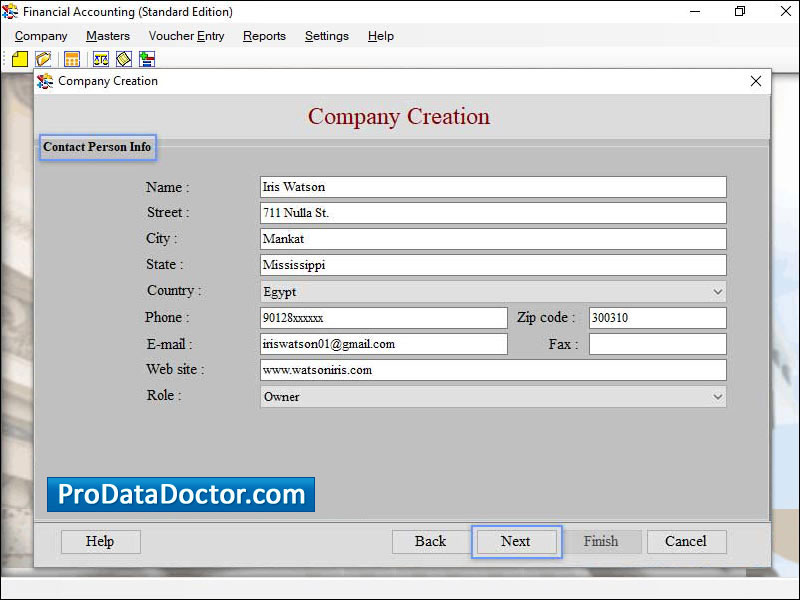
Task: Select the E-mail field showing iriswatson01@gmail.com
Action: pos(383,343)
